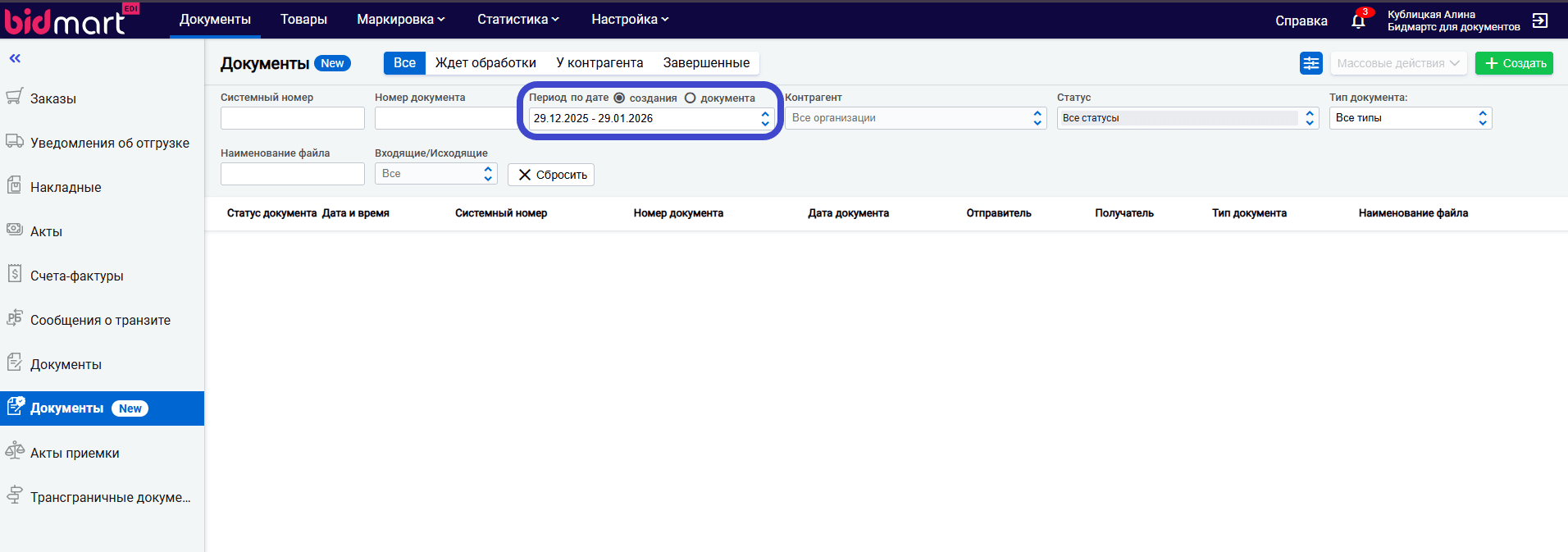1568x552 pixels.
Task: Open notifications bell icon
Action: (x=1359, y=21)
